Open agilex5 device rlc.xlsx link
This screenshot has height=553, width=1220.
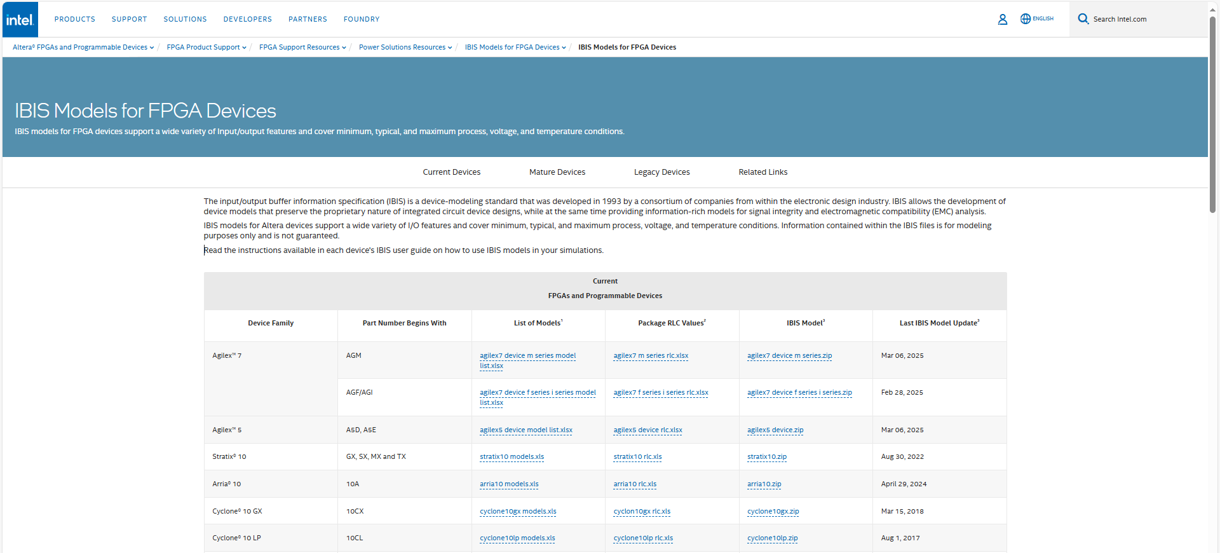(647, 430)
